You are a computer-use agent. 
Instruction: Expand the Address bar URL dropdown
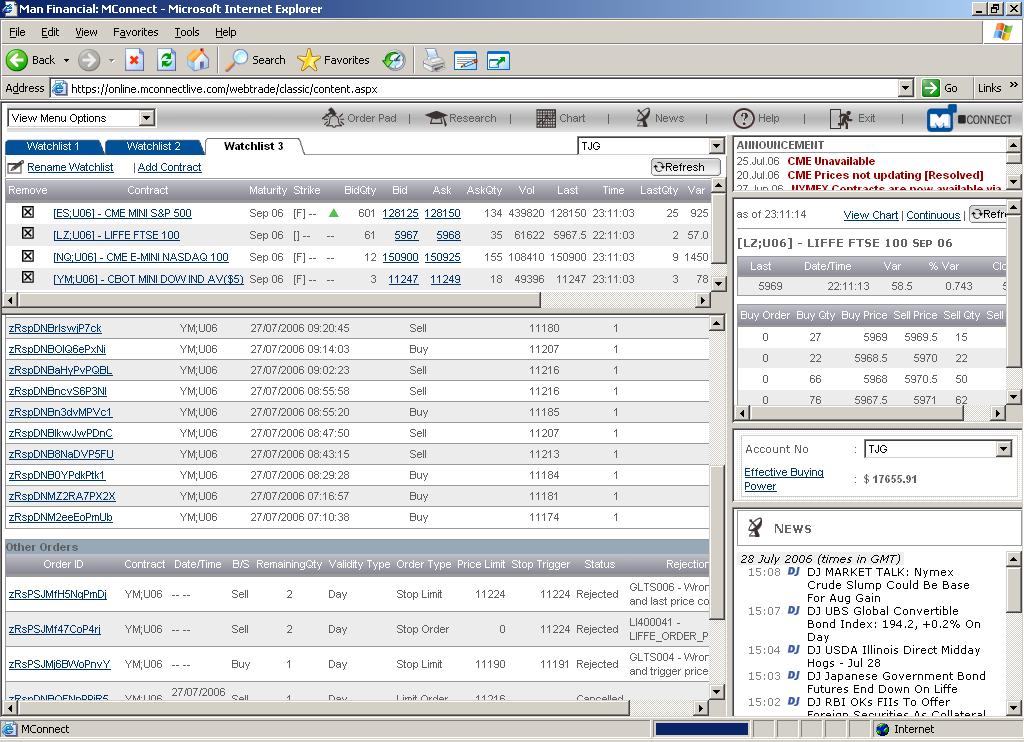[905, 88]
